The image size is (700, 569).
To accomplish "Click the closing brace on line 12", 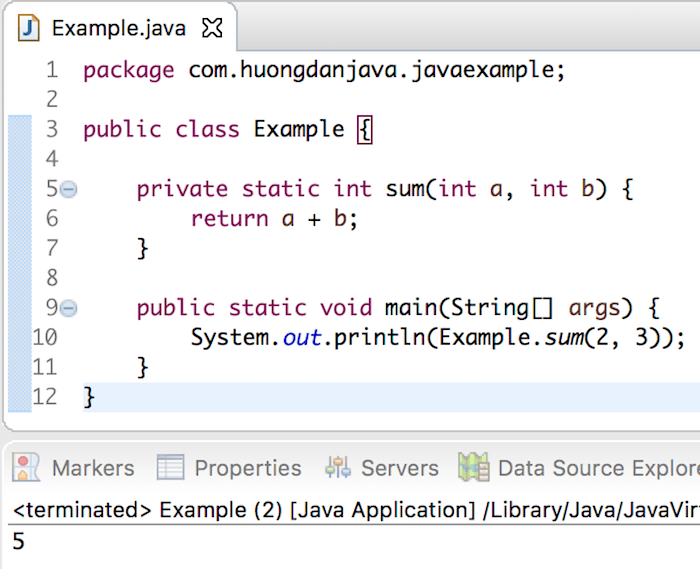I will pyautogui.click(x=89, y=397).
